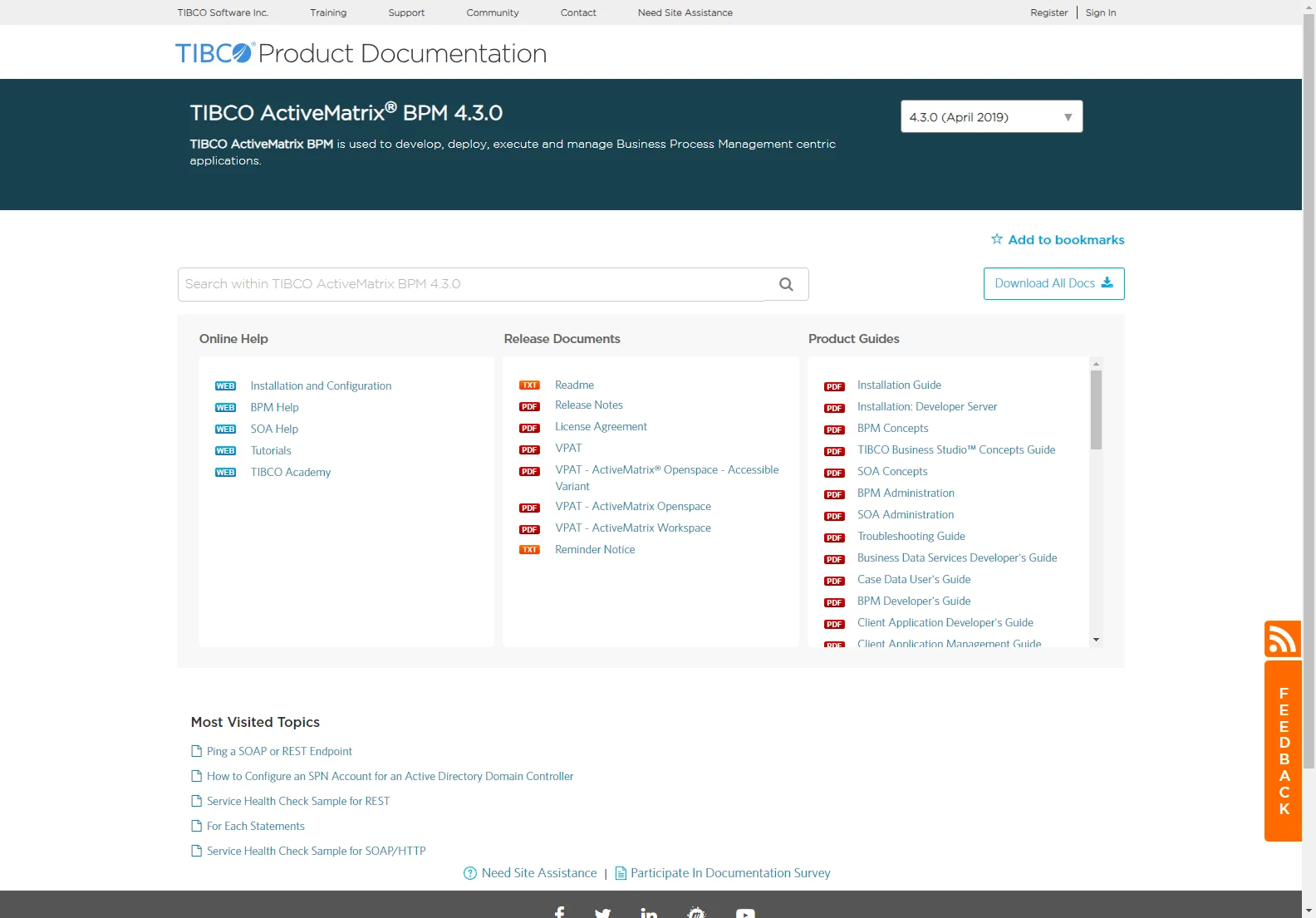Viewport: 1316px width, 918px height.
Task: Click the TIBCO Product Documentation logo
Action: [361, 53]
